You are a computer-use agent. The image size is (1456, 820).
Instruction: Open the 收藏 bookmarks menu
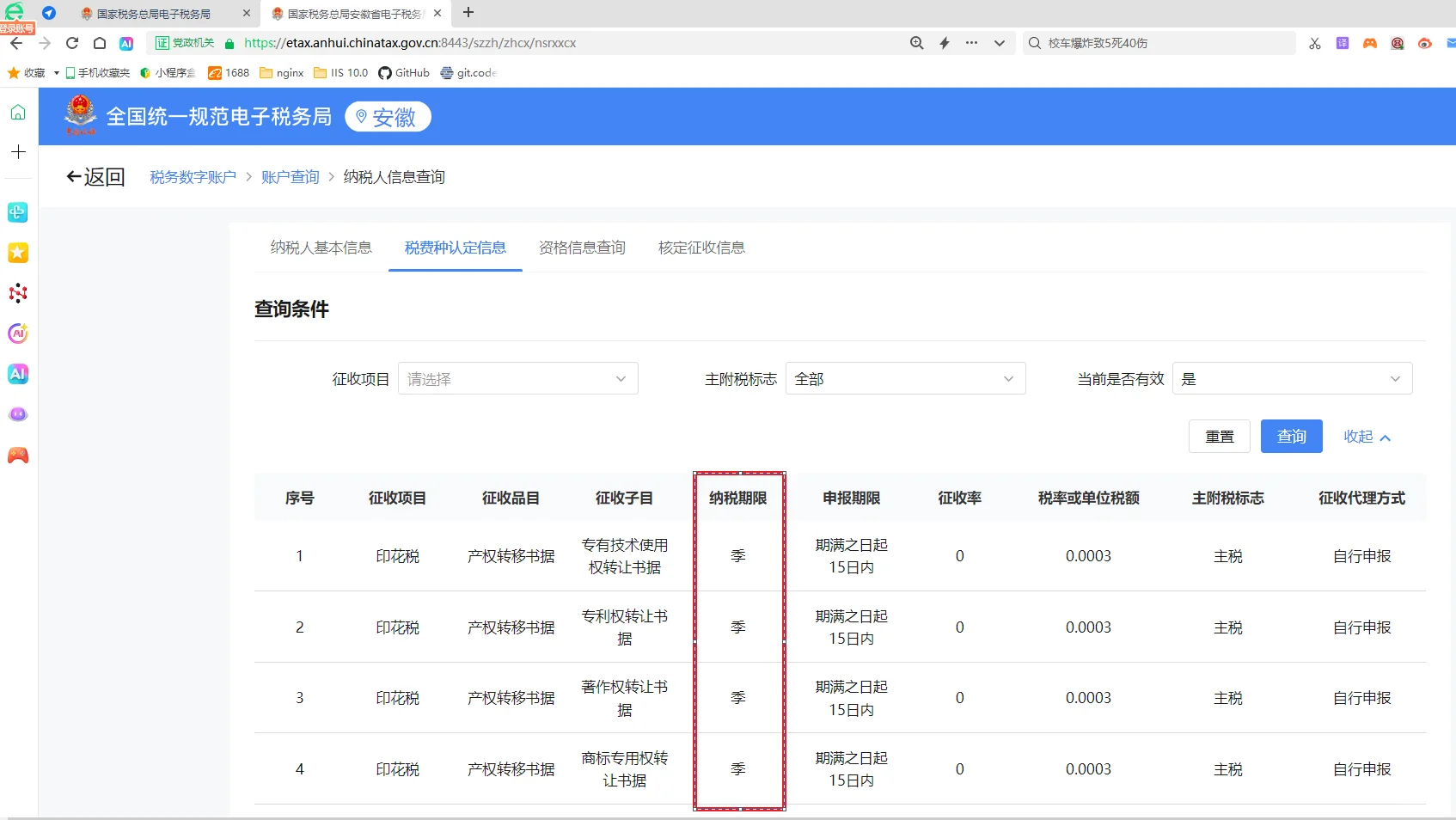[34, 73]
